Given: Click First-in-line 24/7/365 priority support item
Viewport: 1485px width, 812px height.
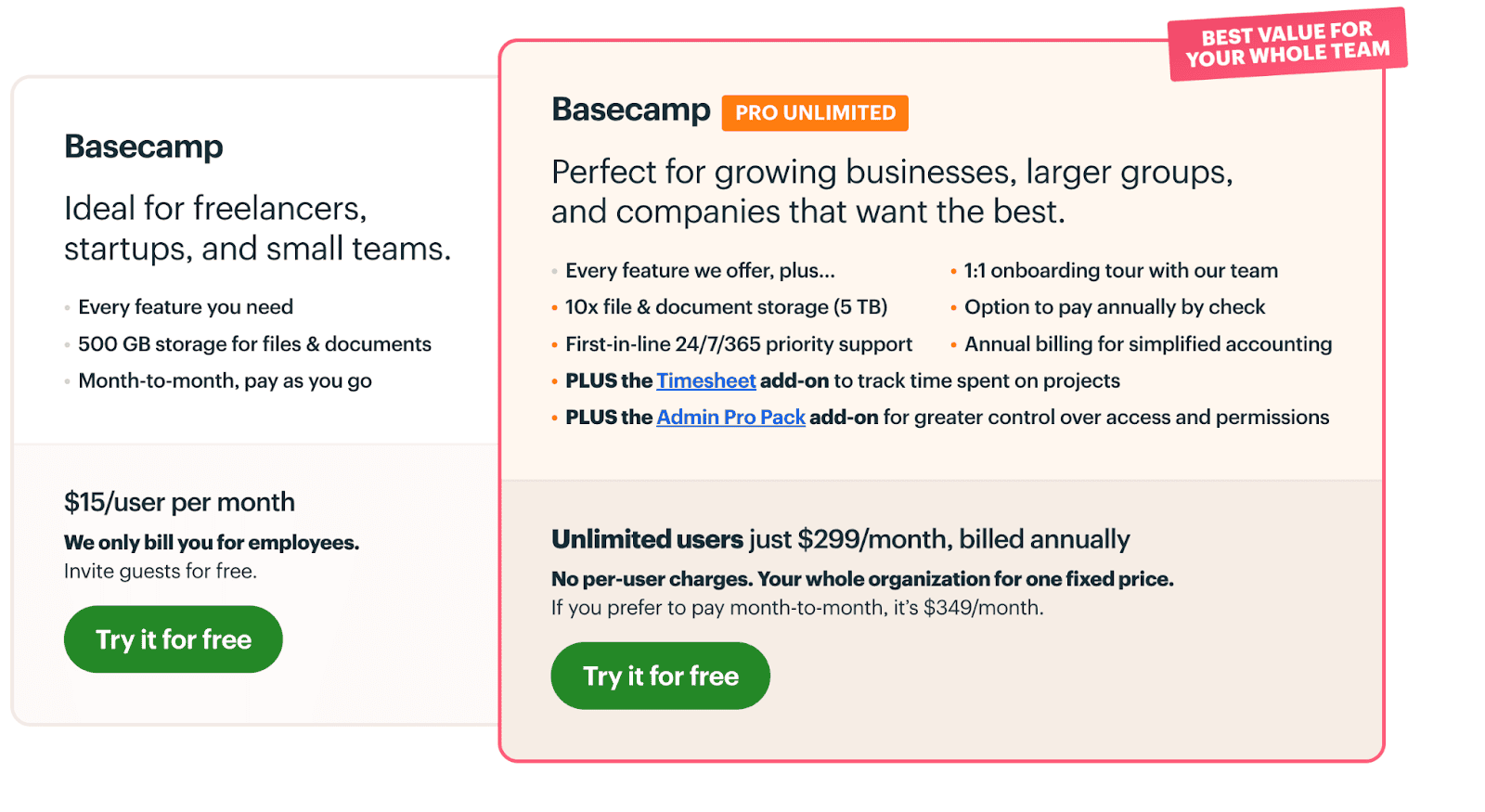Looking at the screenshot, I should point(739,344).
